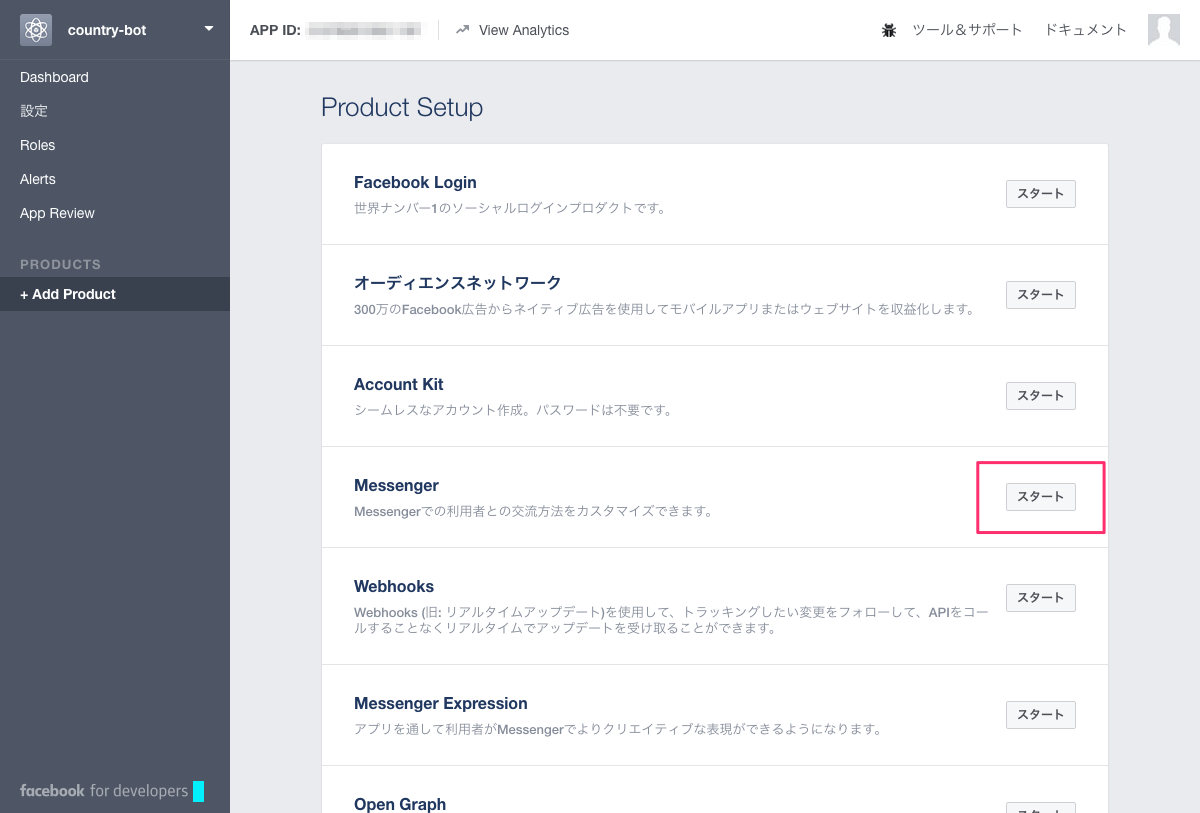Image resolution: width=1200 pixels, height=813 pixels.
Task: Click the View Analytics chart icon
Action: pos(462,30)
